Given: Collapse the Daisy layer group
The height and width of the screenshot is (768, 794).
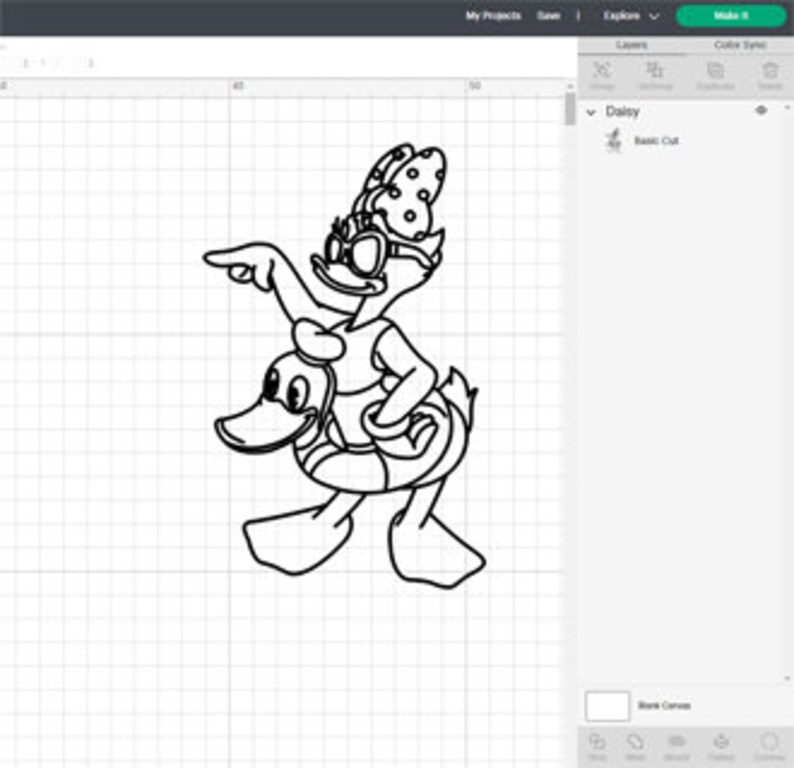Looking at the screenshot, I should [591, 113].
